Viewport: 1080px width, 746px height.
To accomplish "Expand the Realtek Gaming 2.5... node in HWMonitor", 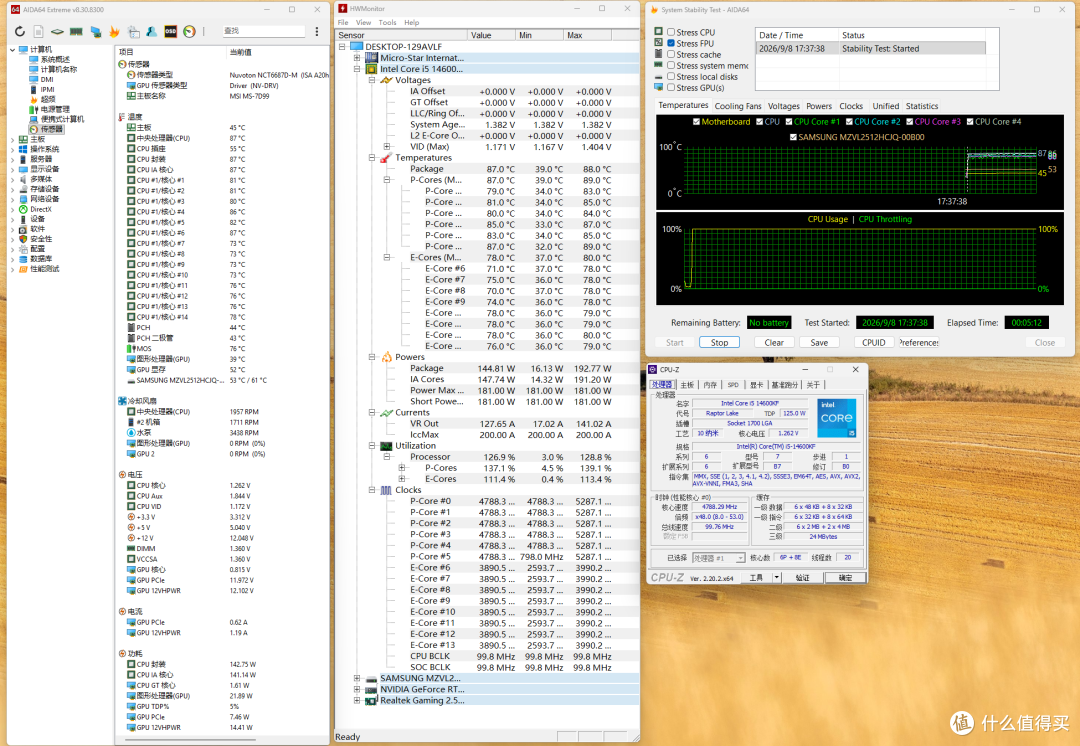I will (x=357, y=700).
